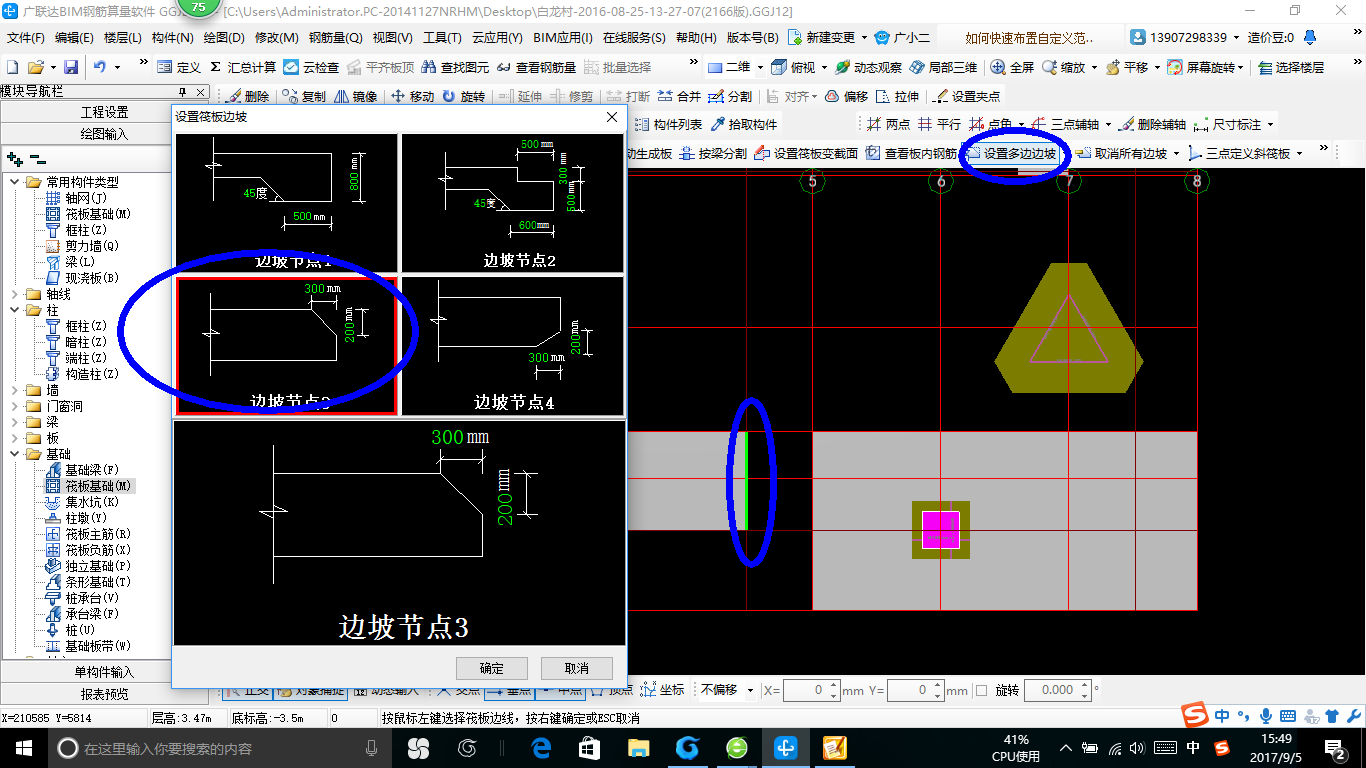Click 查找图元 find element tool
The width and height of the screenshot is (1366, 768).
tap(456, 67)
